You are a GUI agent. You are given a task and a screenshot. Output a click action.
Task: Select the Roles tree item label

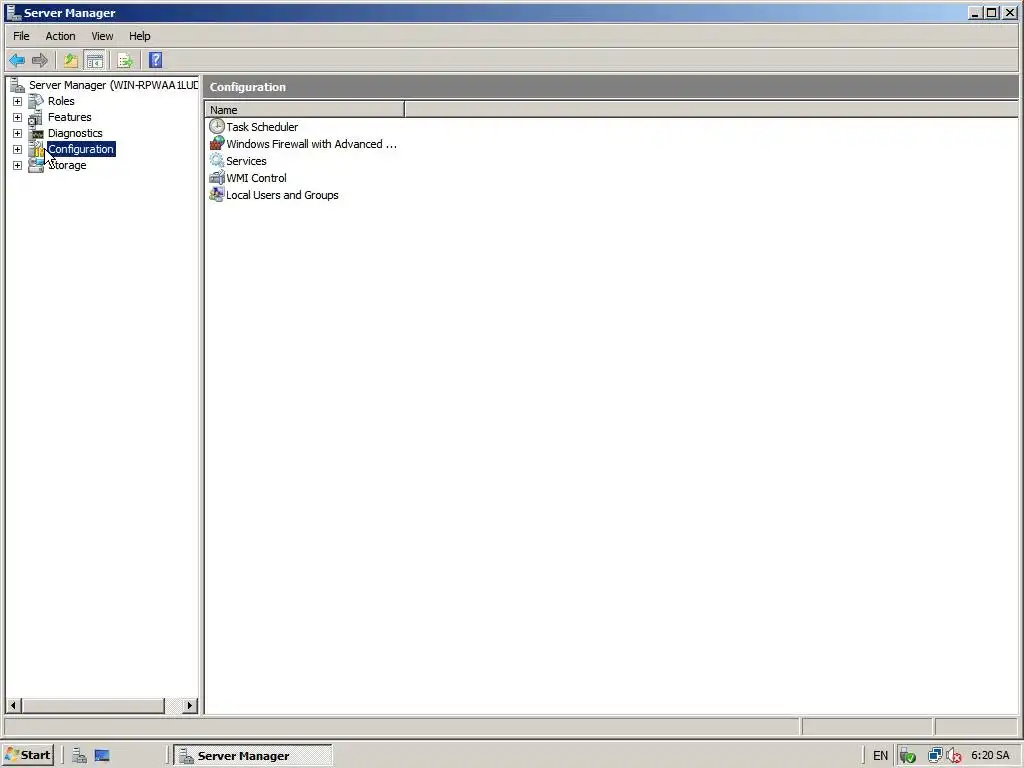click(61, 101)
